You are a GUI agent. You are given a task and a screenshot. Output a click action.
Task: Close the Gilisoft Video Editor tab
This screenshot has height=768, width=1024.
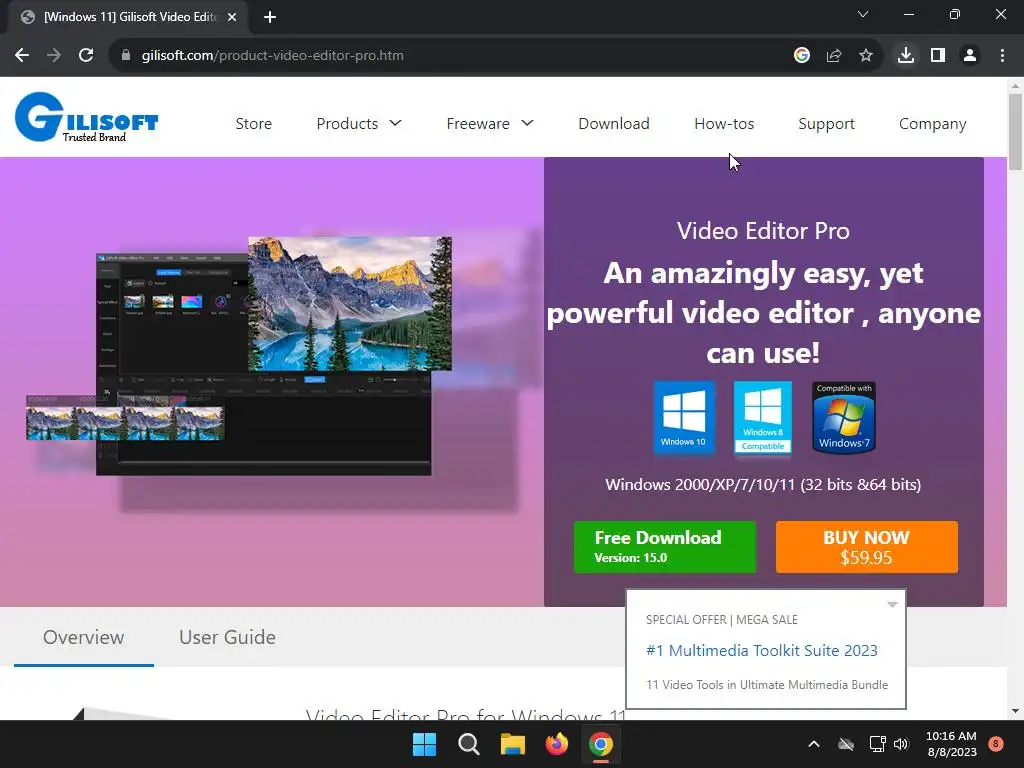point(232,17)
